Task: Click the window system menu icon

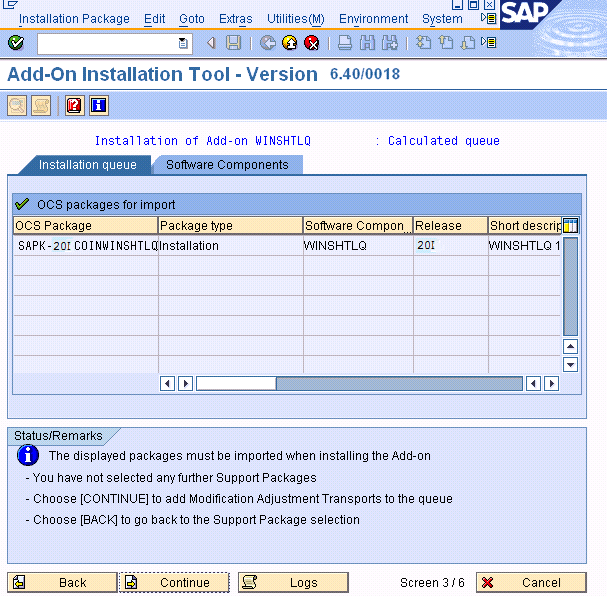Action: pos(10,4)
